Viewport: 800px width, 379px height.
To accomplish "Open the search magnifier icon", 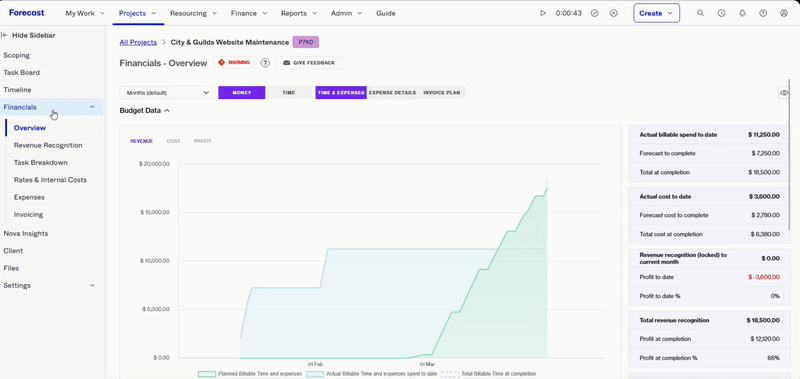I will [701, 13].
